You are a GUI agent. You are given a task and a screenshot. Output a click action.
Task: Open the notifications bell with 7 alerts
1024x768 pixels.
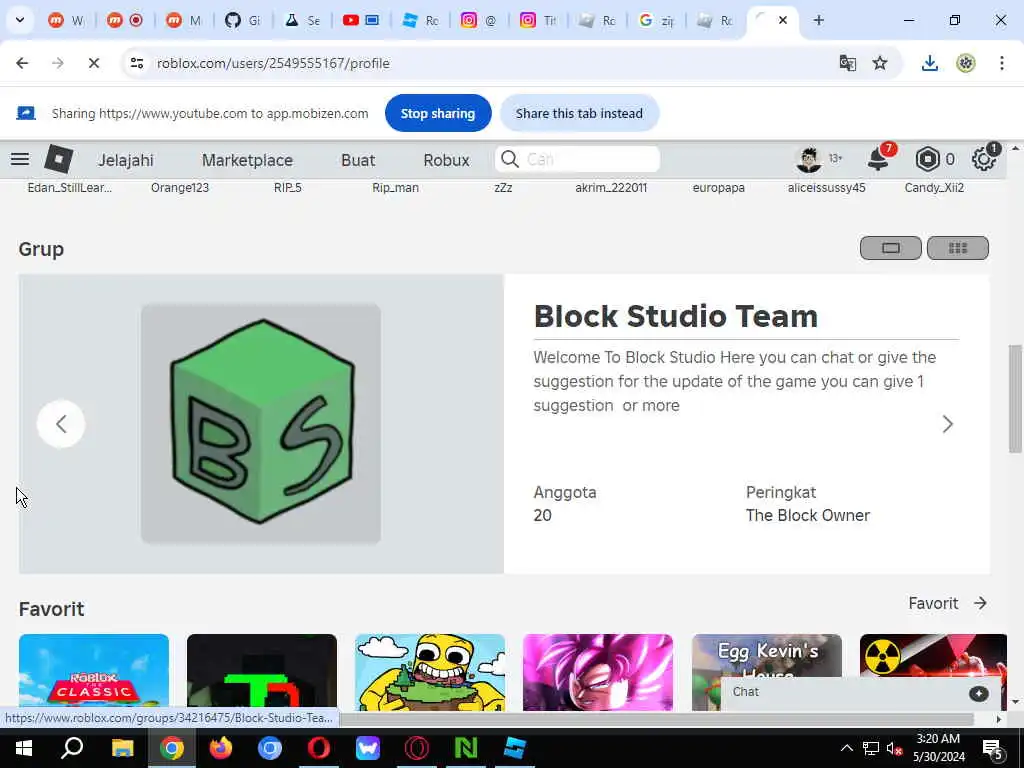point(879,159)
